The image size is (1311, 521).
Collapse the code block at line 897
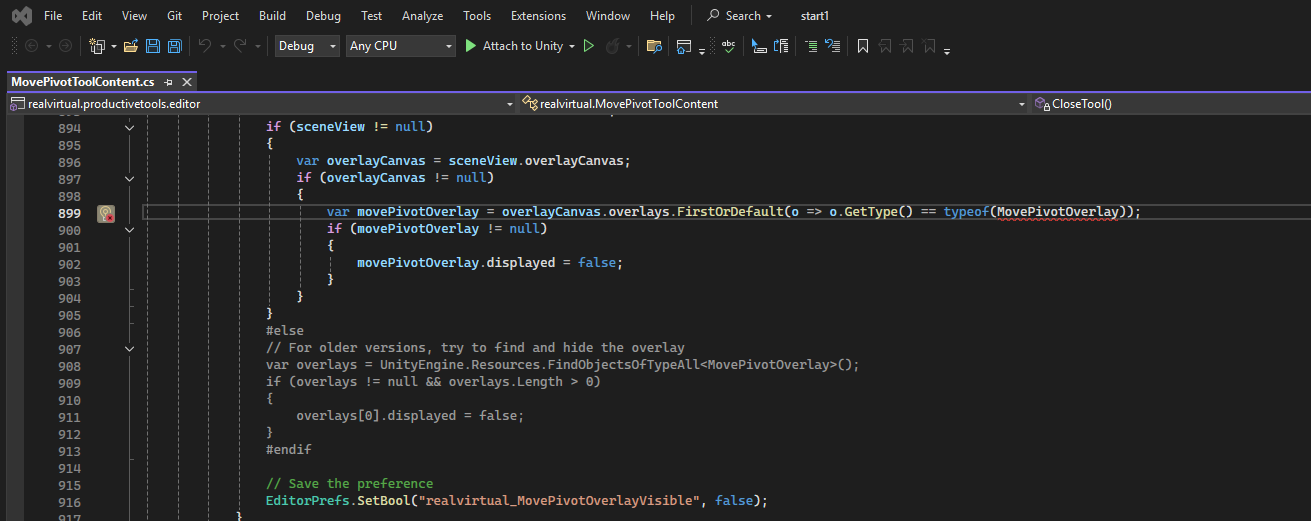(129, 179)
